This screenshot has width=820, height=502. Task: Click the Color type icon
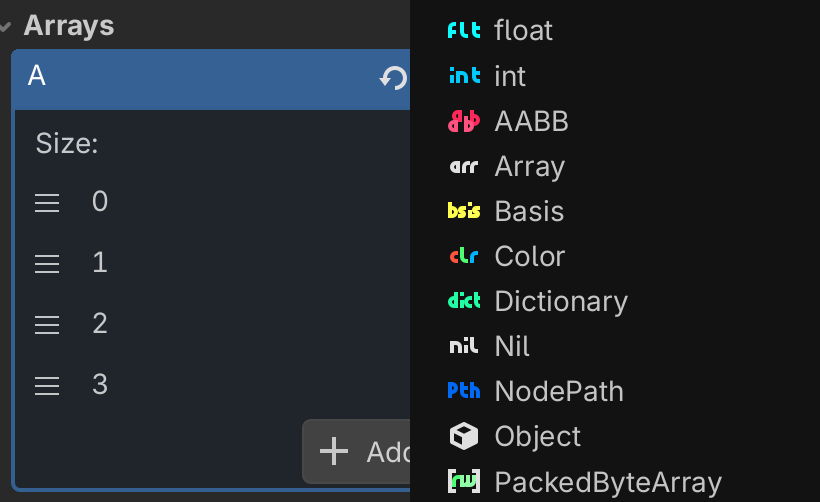pos(464,256)
